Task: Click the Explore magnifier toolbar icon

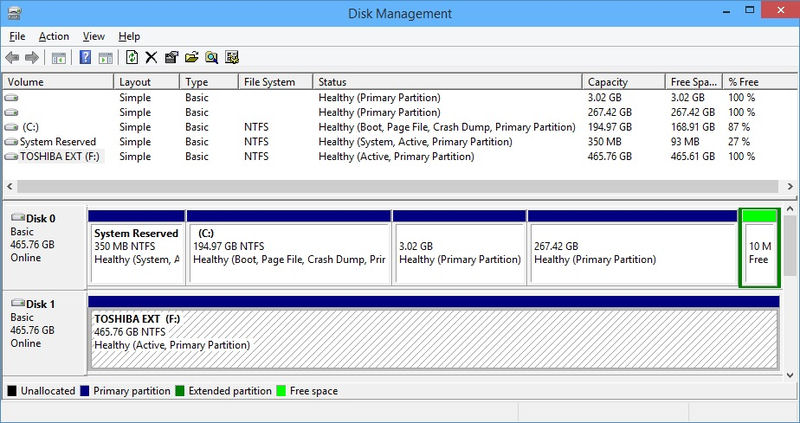Action: pyautogui.click(x=211, y=57)
